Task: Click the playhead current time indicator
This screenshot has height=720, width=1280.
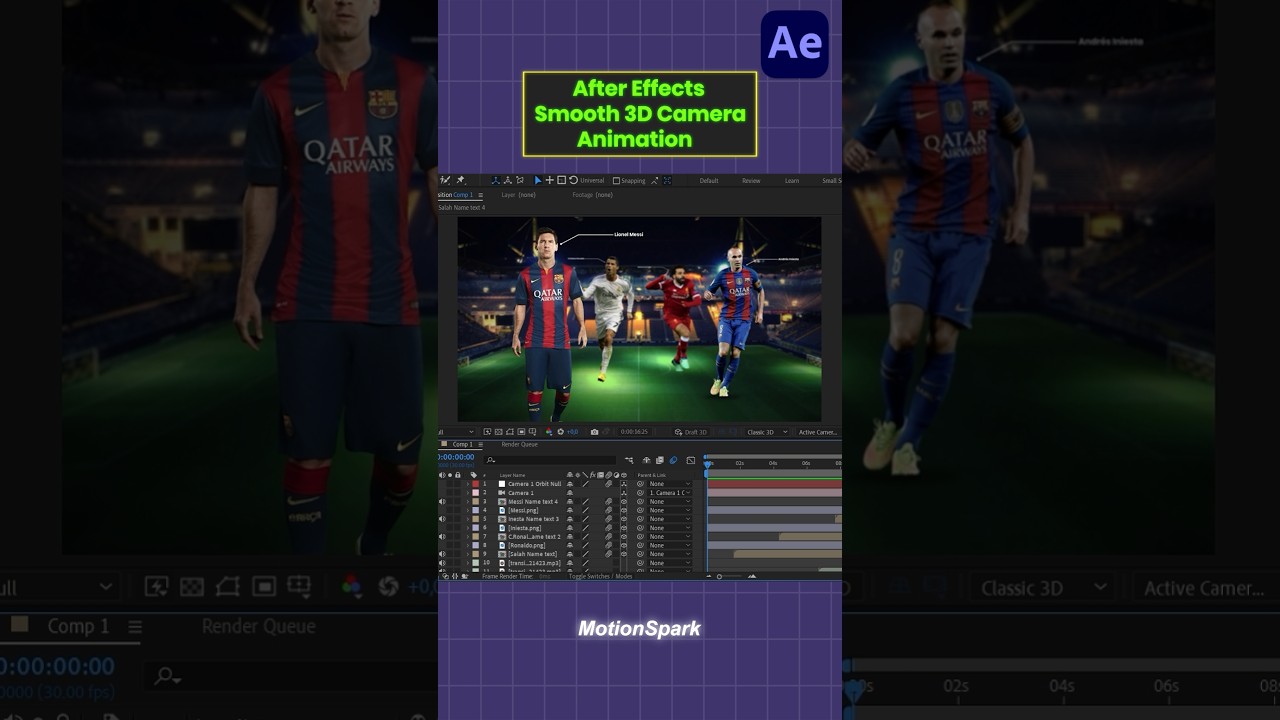Action: [x=707, y=464]
